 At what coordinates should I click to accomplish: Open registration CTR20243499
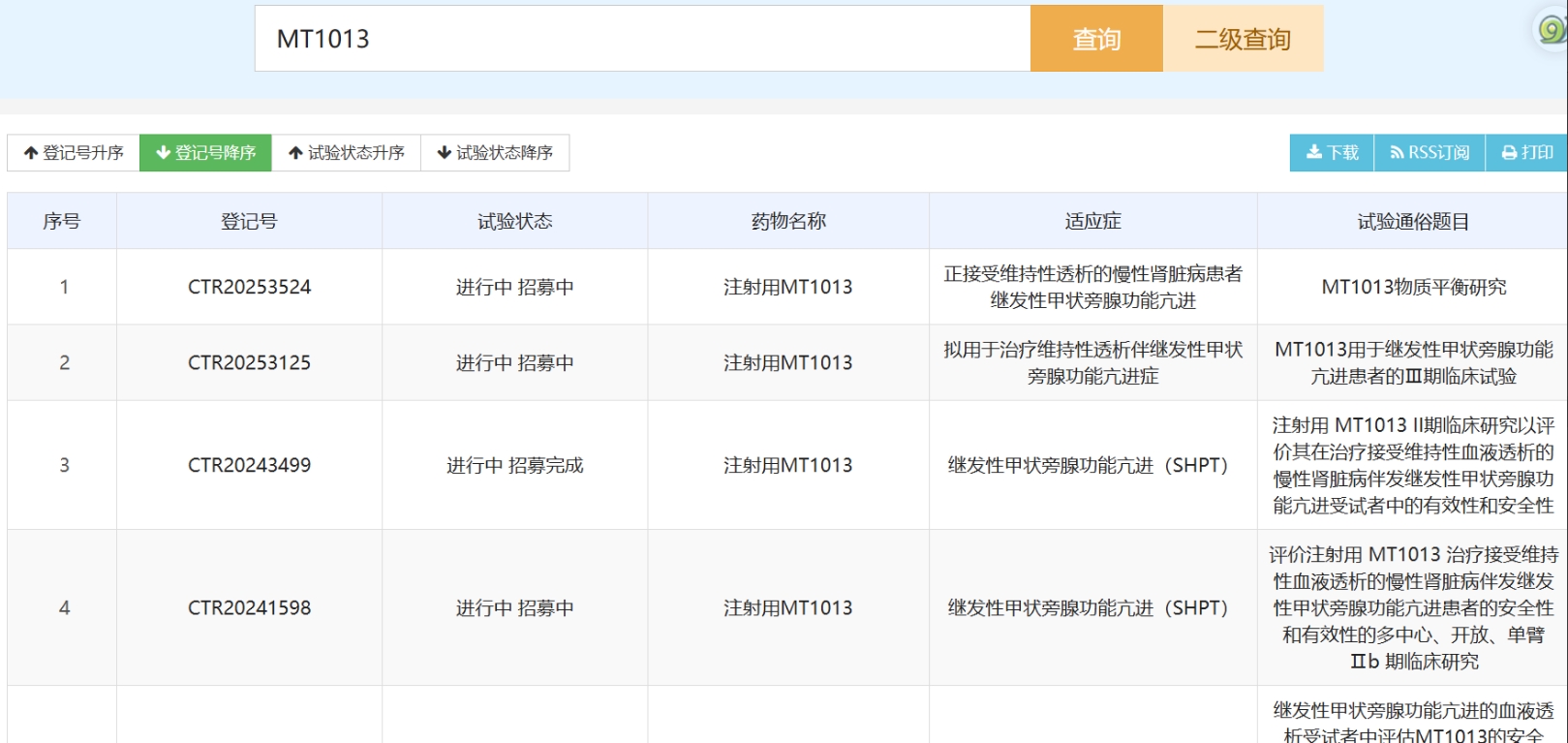point(250,465)
